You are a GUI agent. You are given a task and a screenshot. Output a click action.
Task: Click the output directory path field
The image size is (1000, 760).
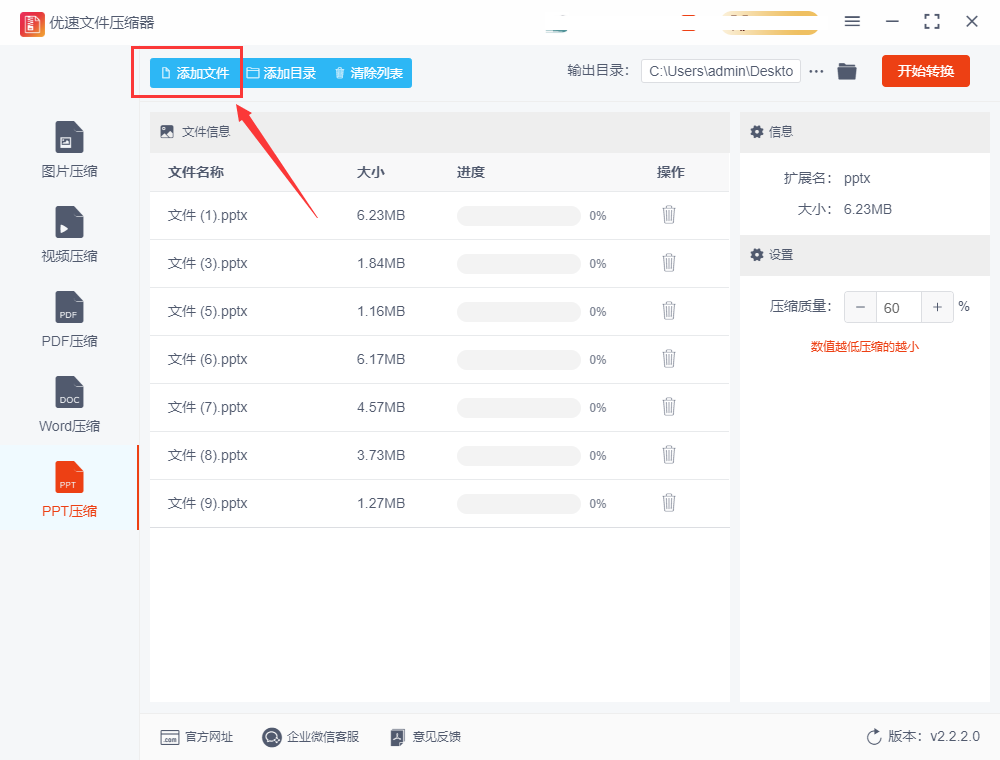[721, 71]
